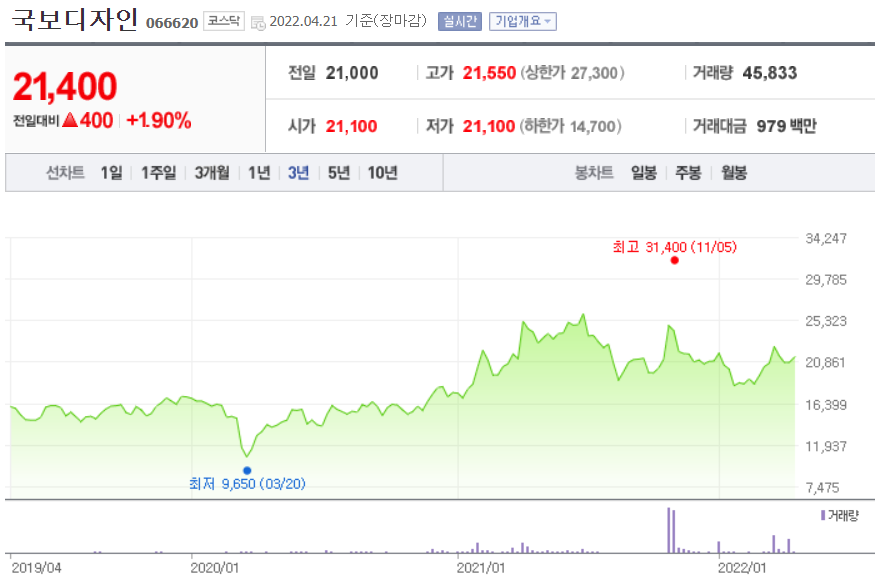
Task: Click the 거래량 legend in volume chart
Action: (x=840, y=515)
